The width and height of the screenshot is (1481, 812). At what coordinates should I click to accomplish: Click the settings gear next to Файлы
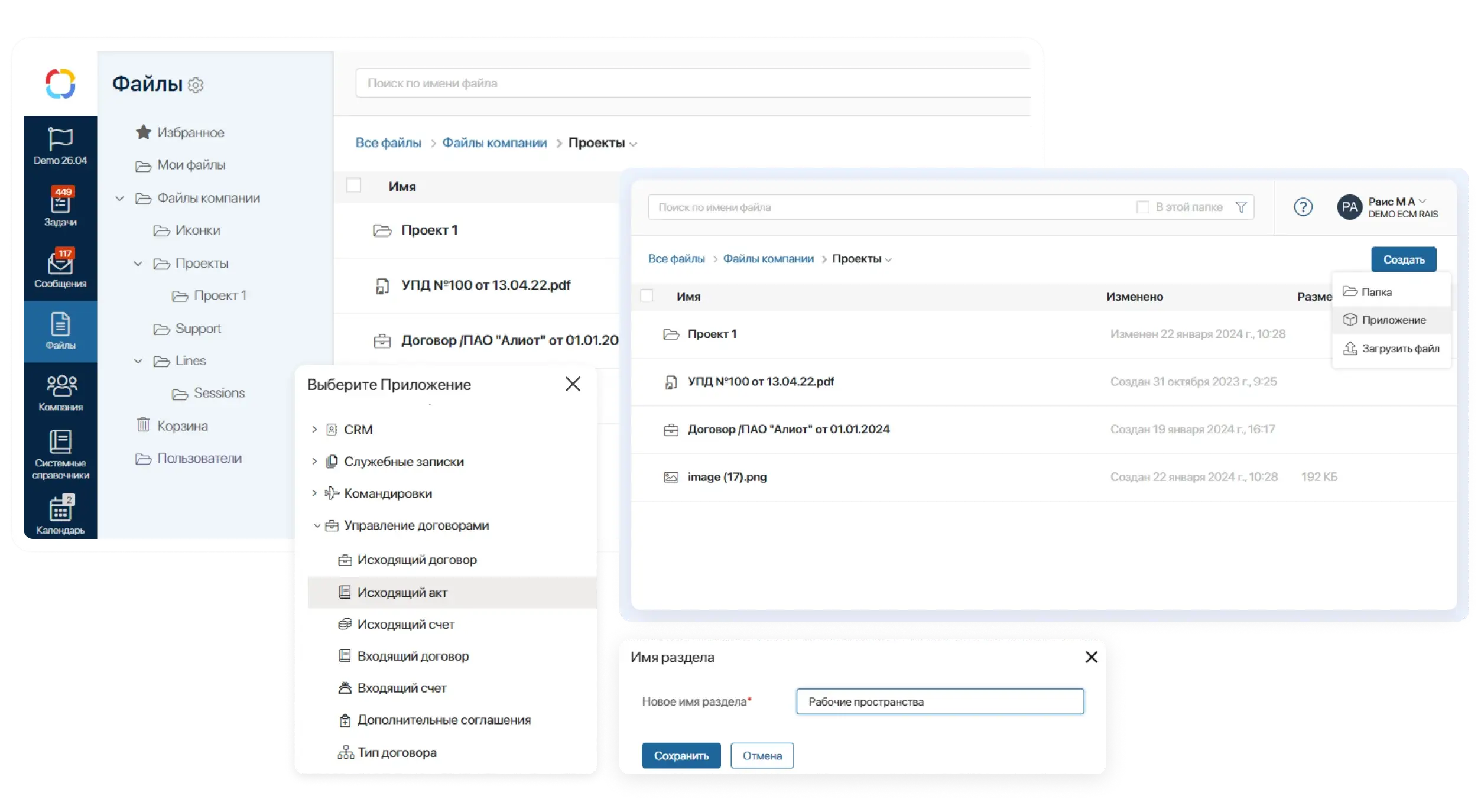[195, 85]
